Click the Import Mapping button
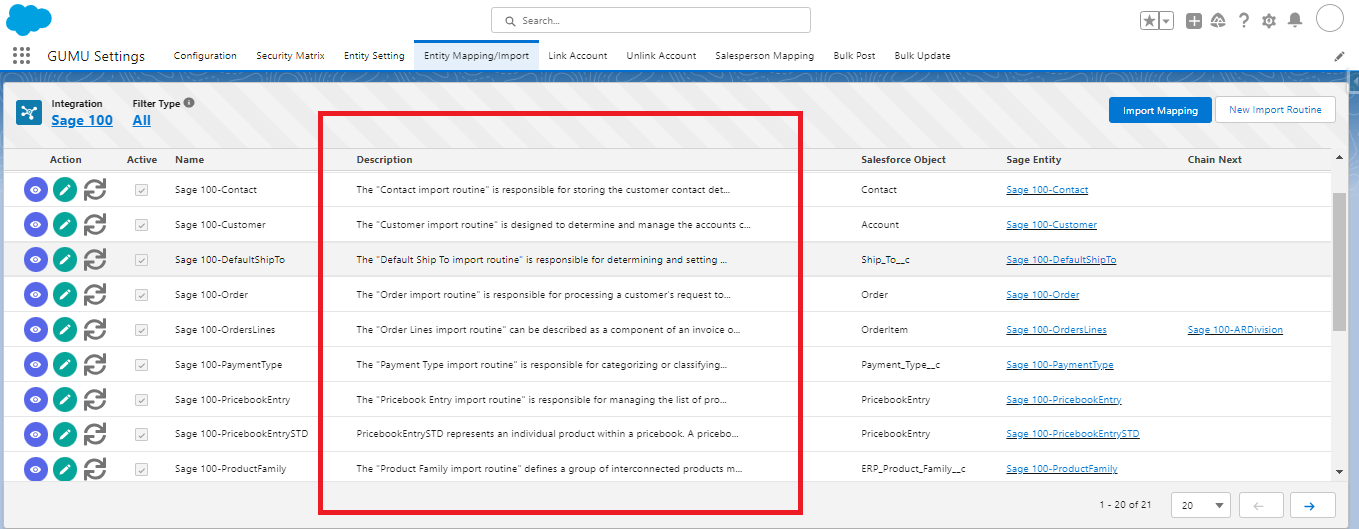Viewport: 1359px width, 529px height. pos(1160,110)
